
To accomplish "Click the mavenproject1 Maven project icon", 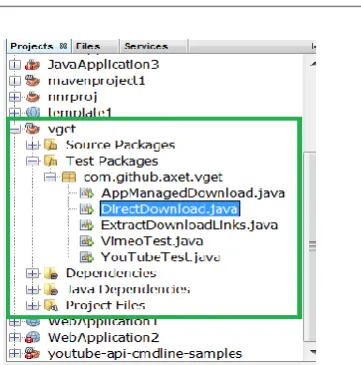I will coord(33,81).
